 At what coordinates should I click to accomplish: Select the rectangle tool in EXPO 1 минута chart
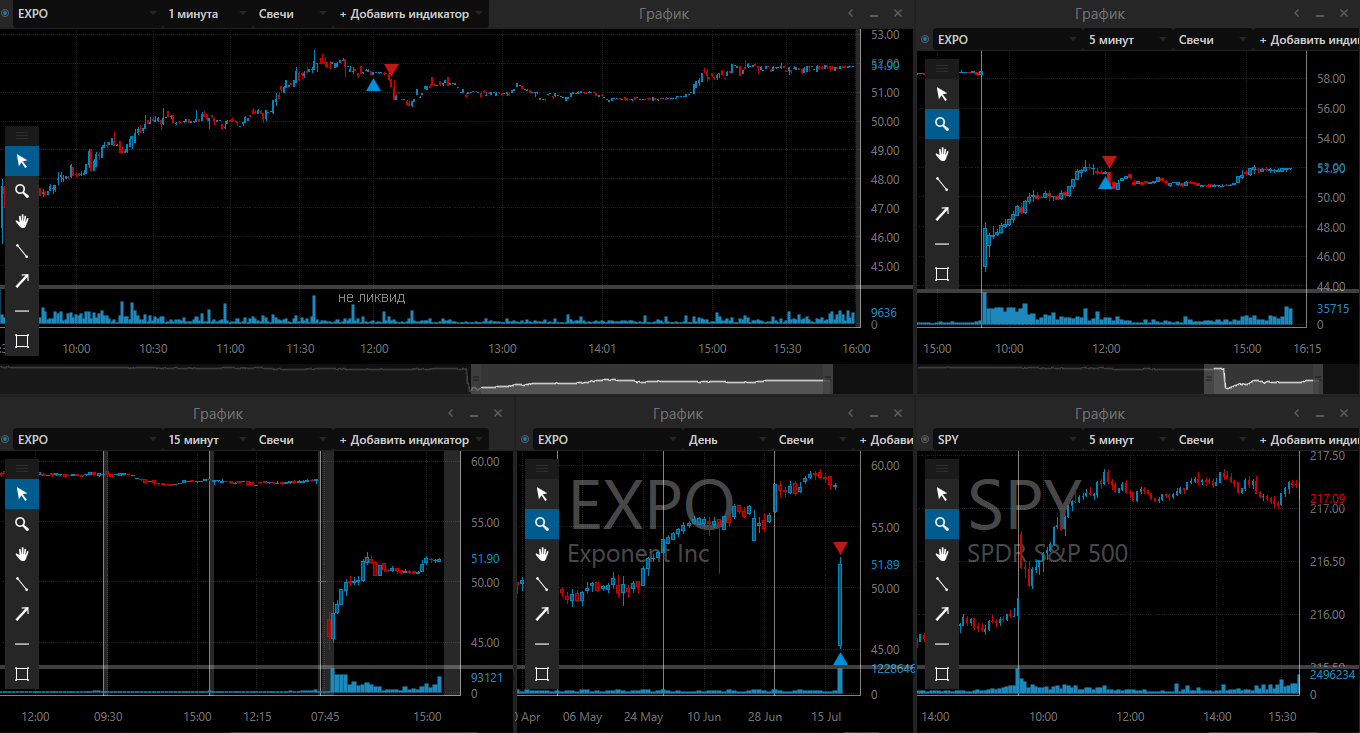point(22,341)
